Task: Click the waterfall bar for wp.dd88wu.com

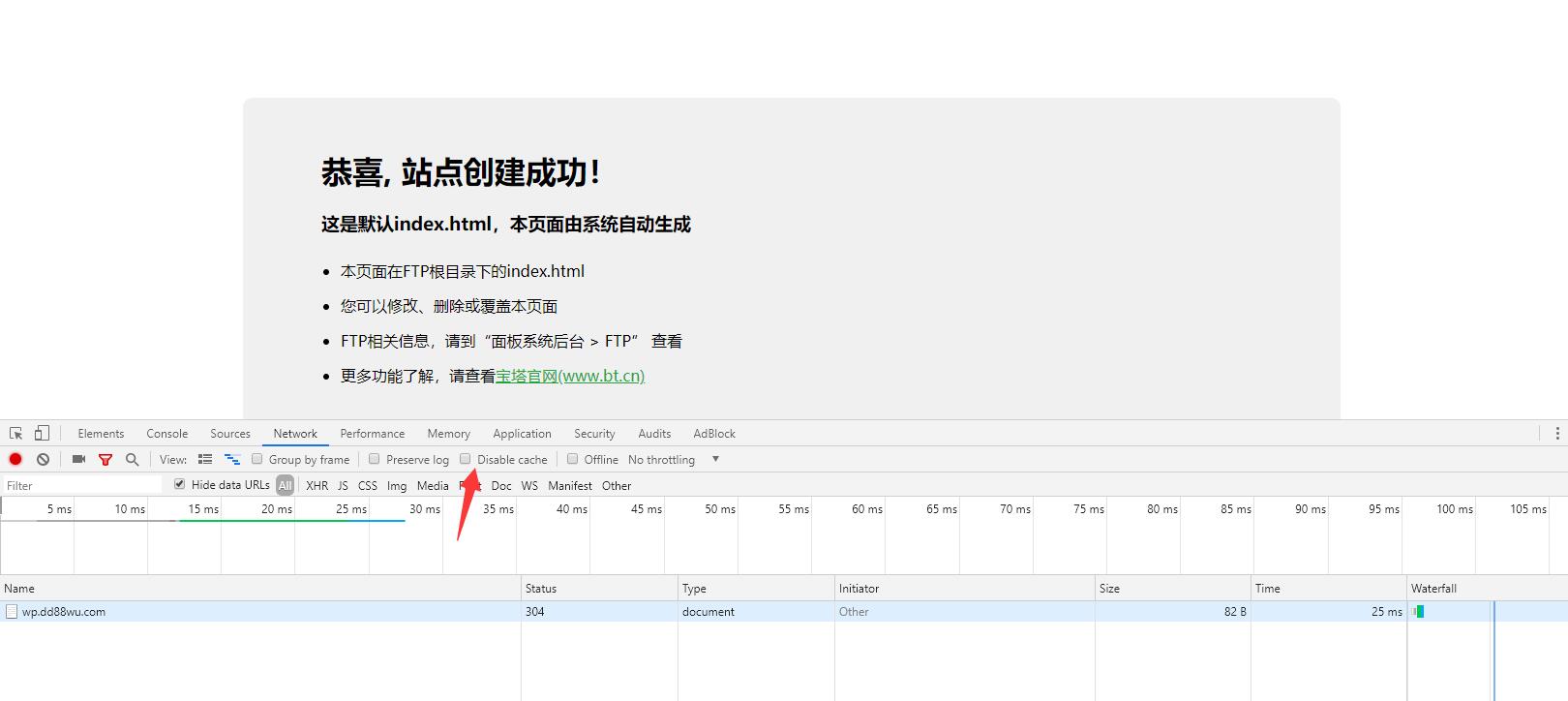Action: (1419, 612)
